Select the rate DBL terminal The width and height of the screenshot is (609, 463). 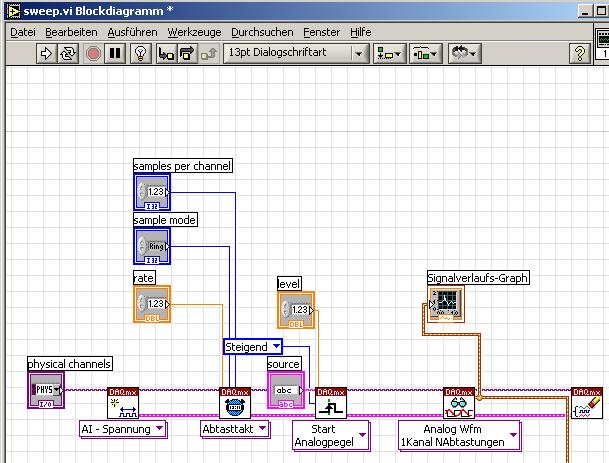tap(152, 304)
